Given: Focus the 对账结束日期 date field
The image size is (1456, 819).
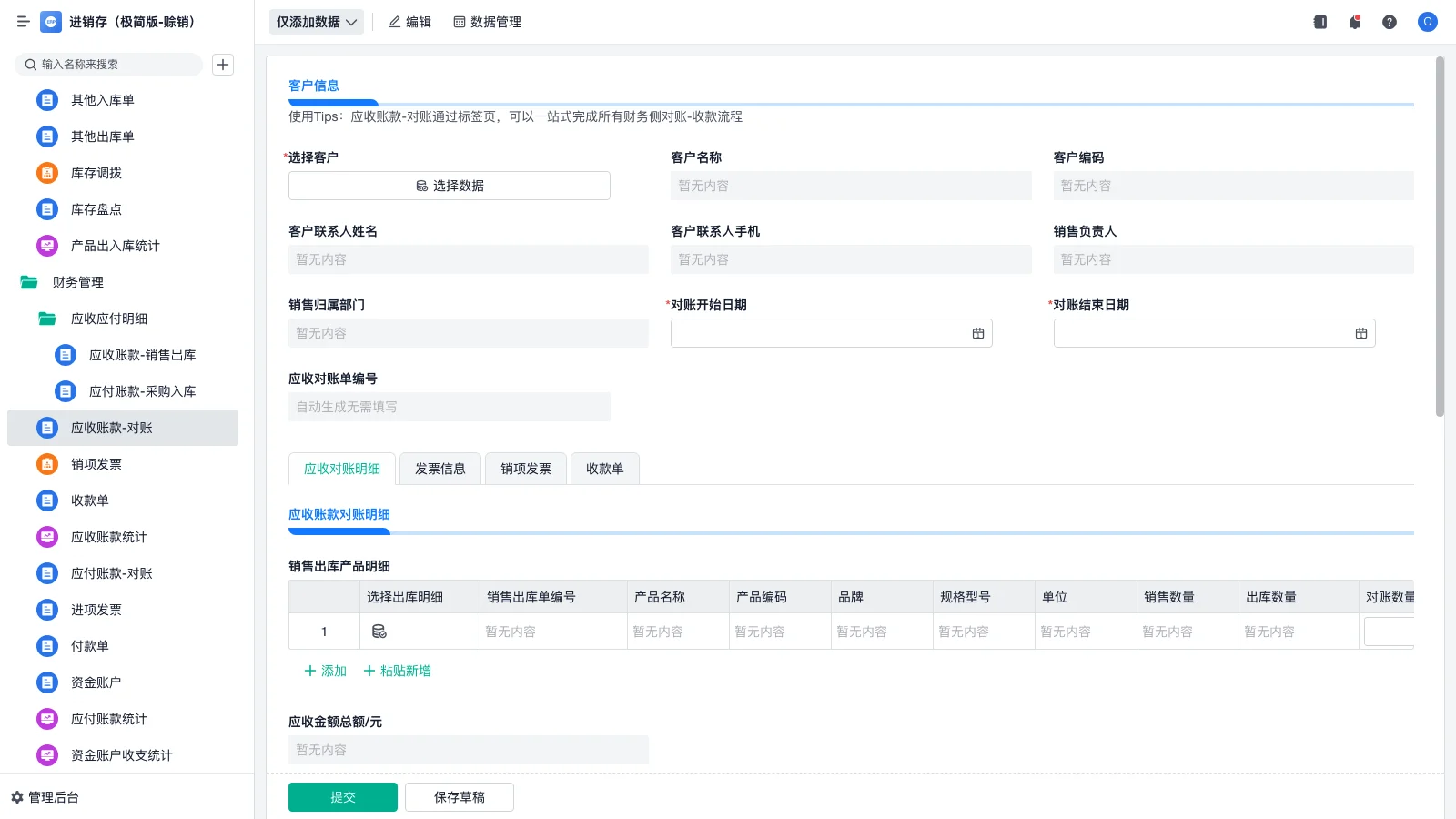Looking at the screenshot, I should (x=1215, y=333).
